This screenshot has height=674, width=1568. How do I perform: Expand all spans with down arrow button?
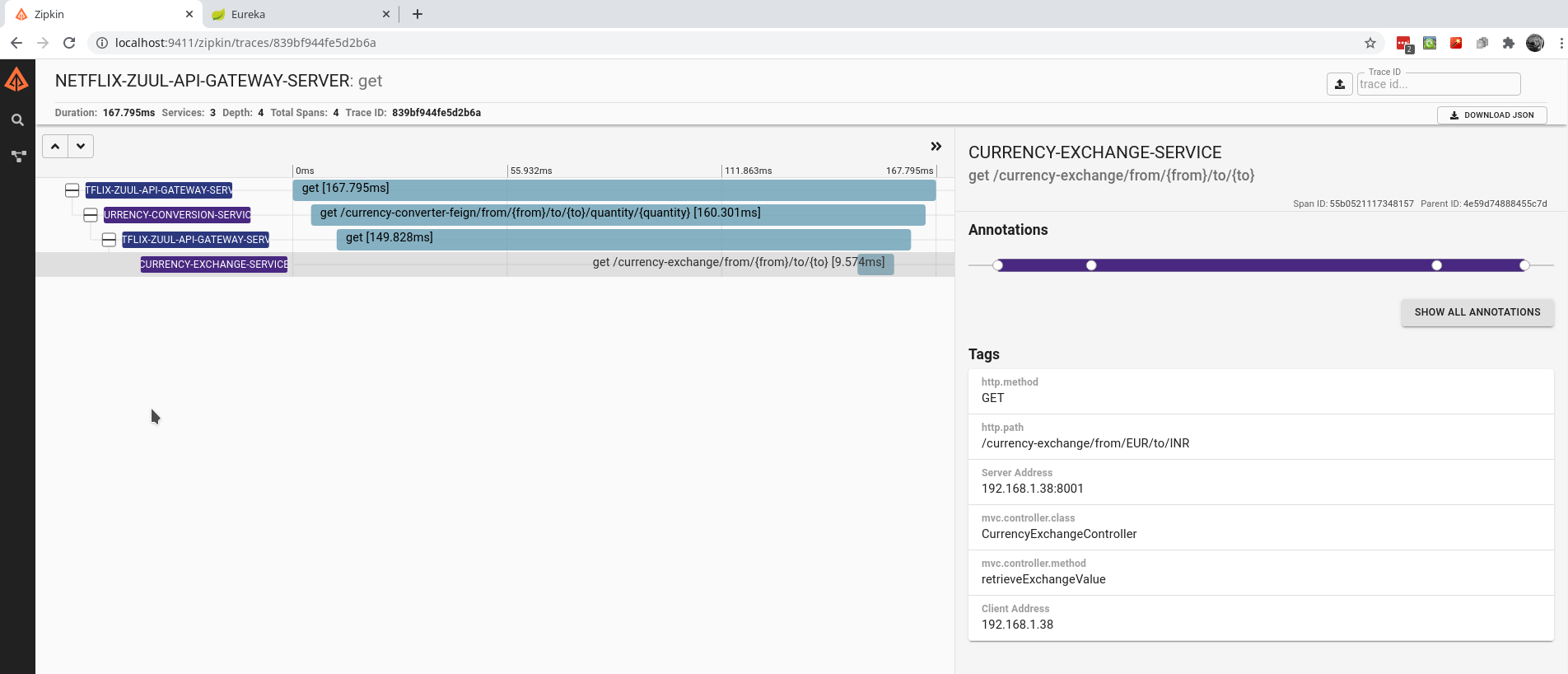[x=81, y=147]
